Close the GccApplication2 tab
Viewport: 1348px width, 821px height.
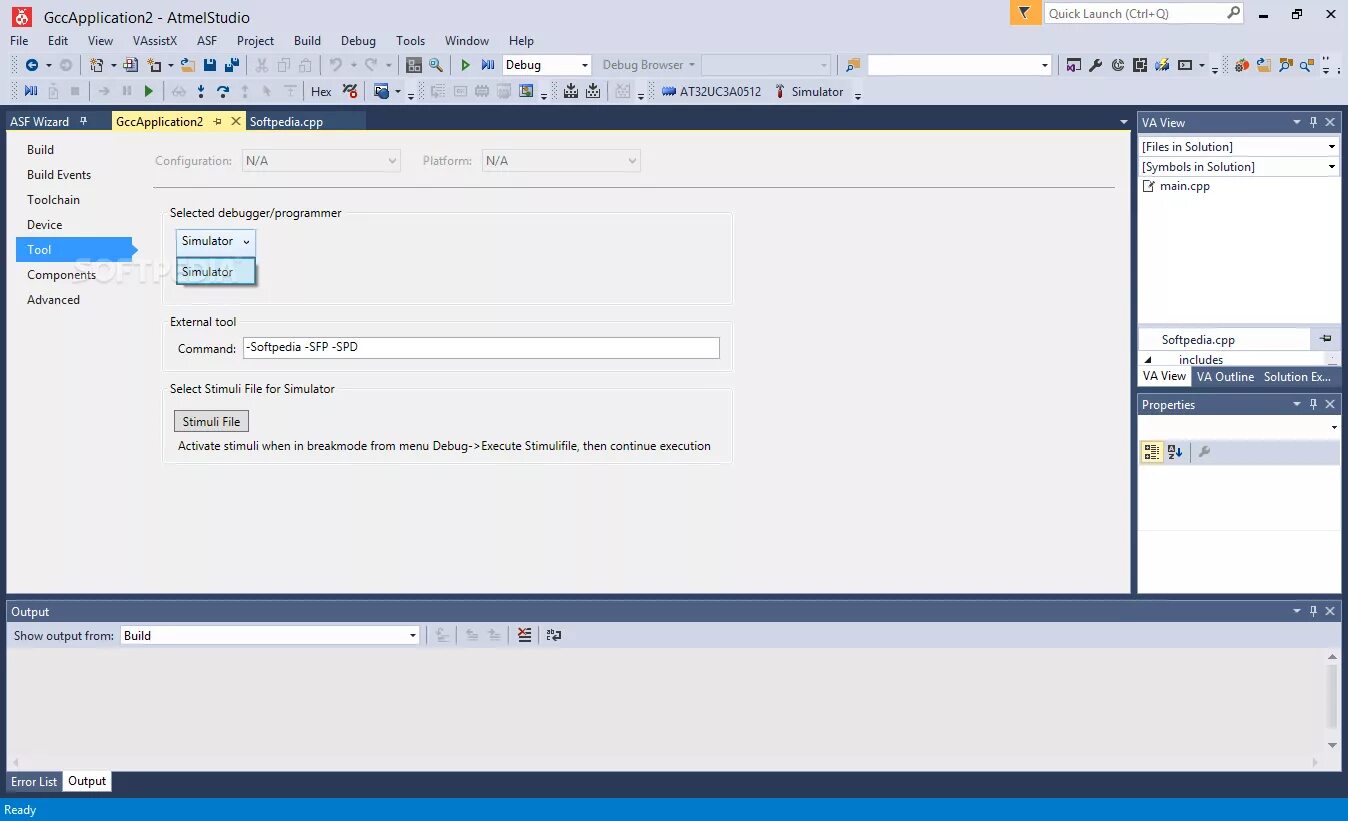(x=236, y=121)
